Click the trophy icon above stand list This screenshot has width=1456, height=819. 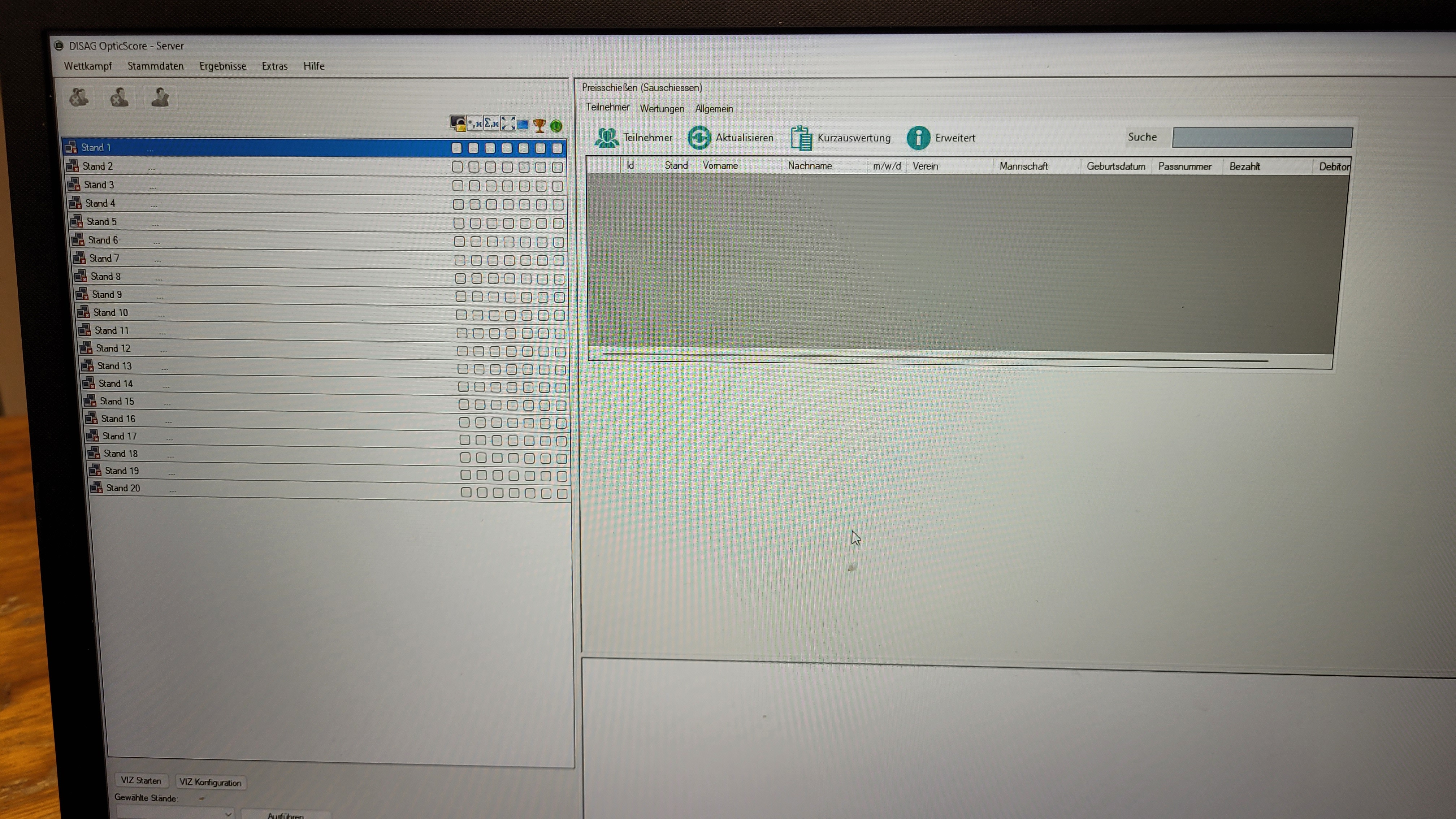point(539,125)
